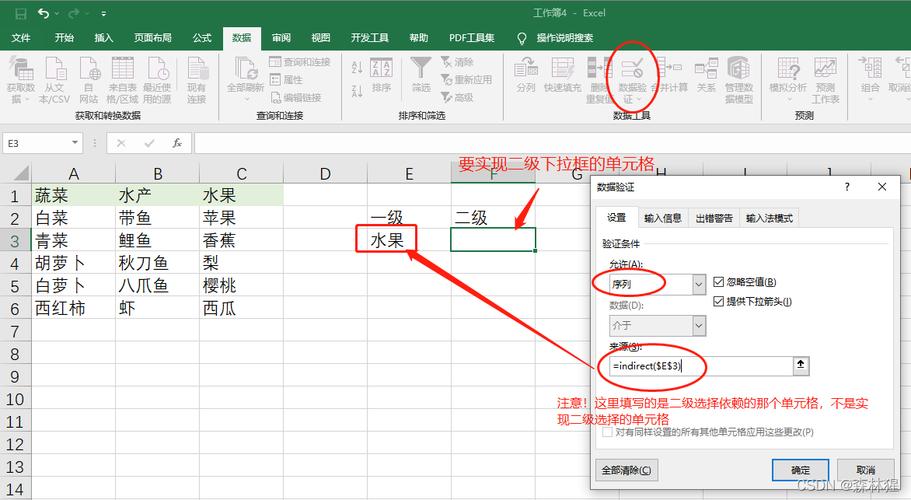Click the 来源 field with =indirect($E$3)
The image size is (911, 500).
(701, 366)
